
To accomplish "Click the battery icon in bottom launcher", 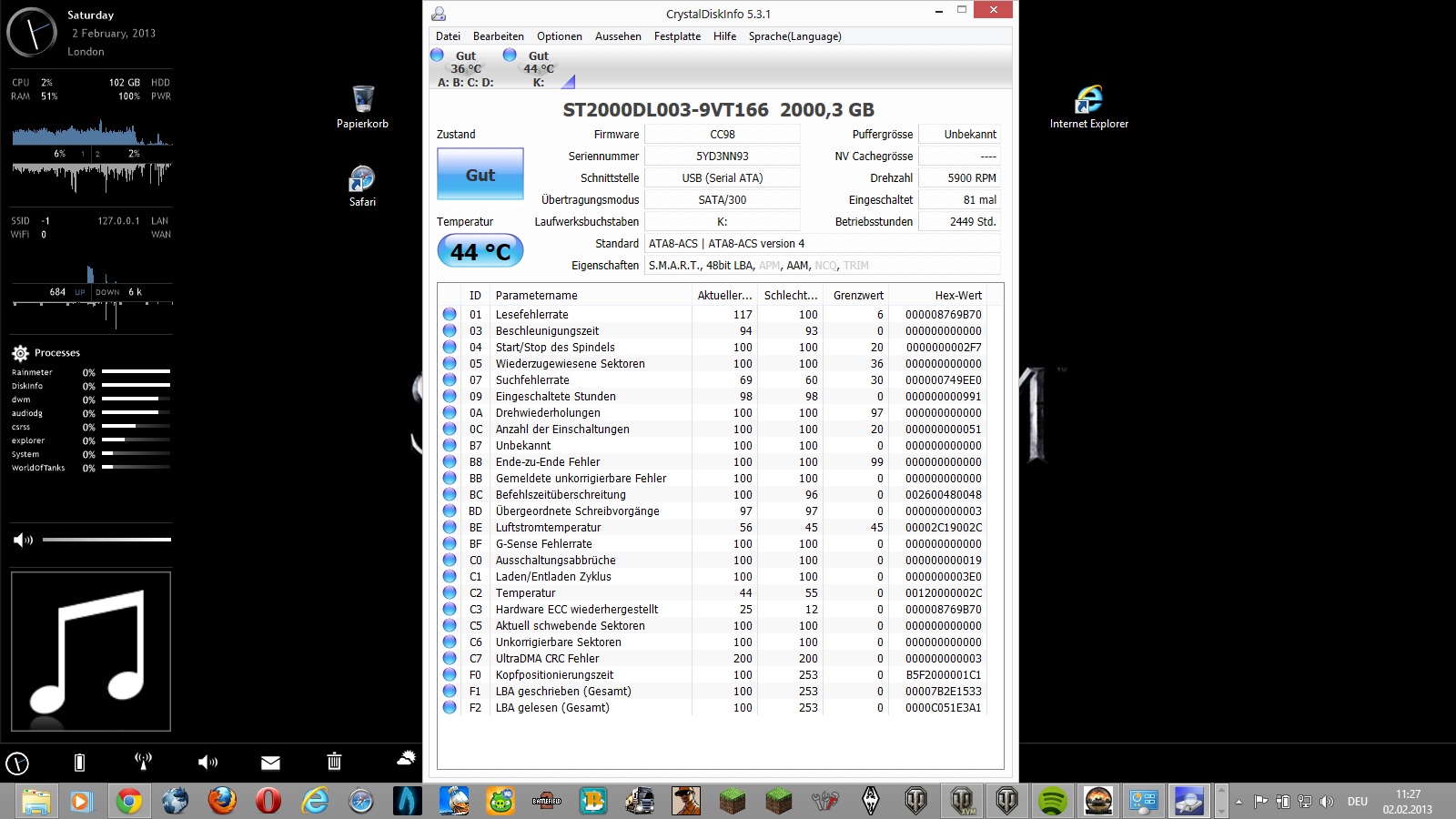I will pos(79,762).
